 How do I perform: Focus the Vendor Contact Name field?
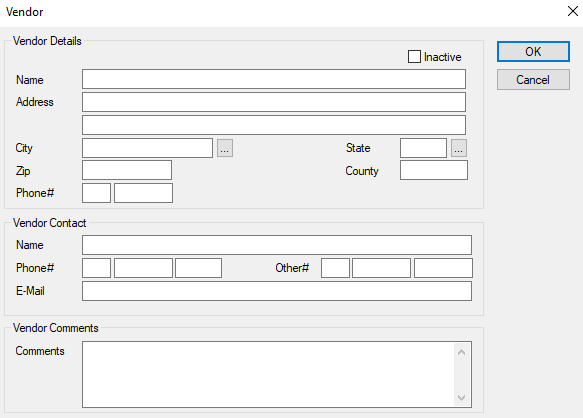click(x=277, y=245)
